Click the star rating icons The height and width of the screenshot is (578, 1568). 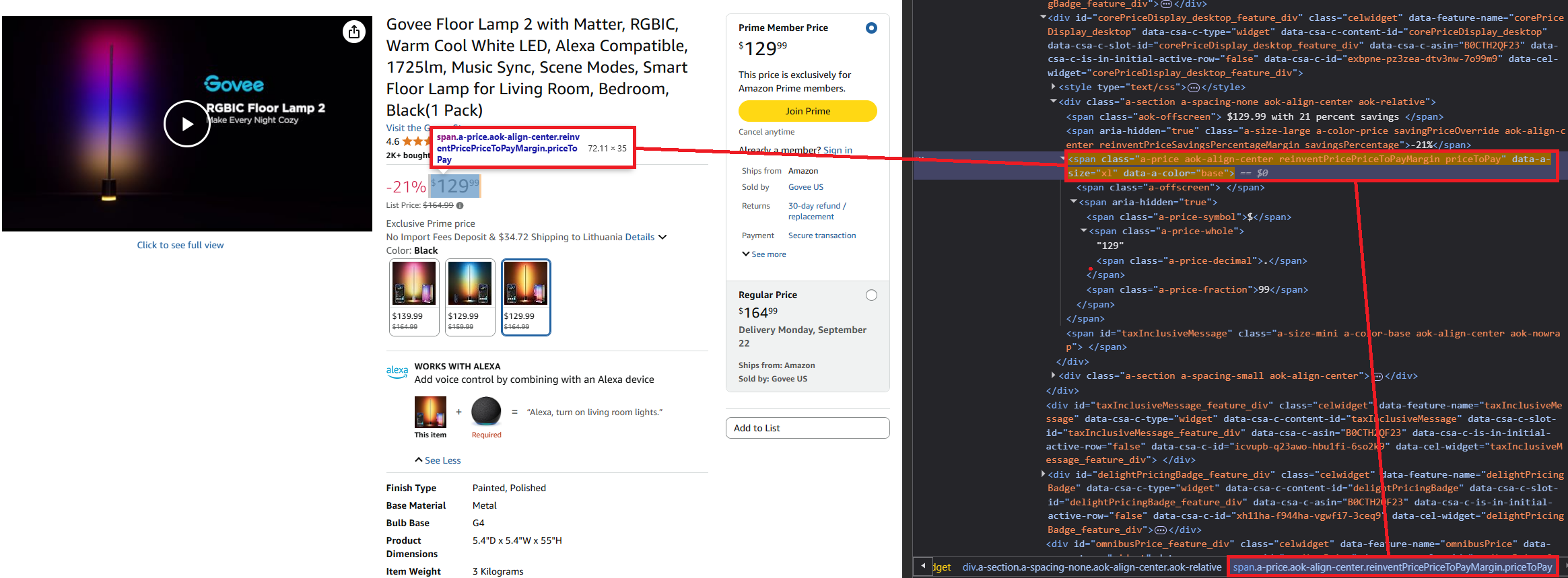tap(413, 141)
